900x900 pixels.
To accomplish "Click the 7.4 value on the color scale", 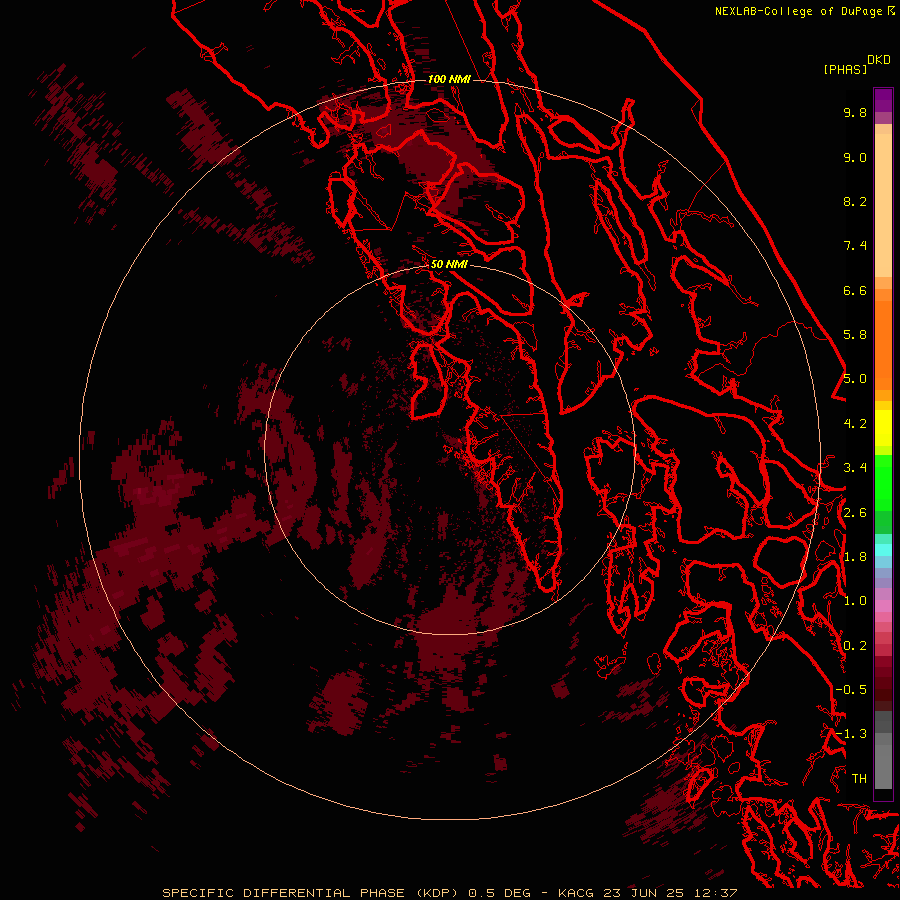I will 855,246.
